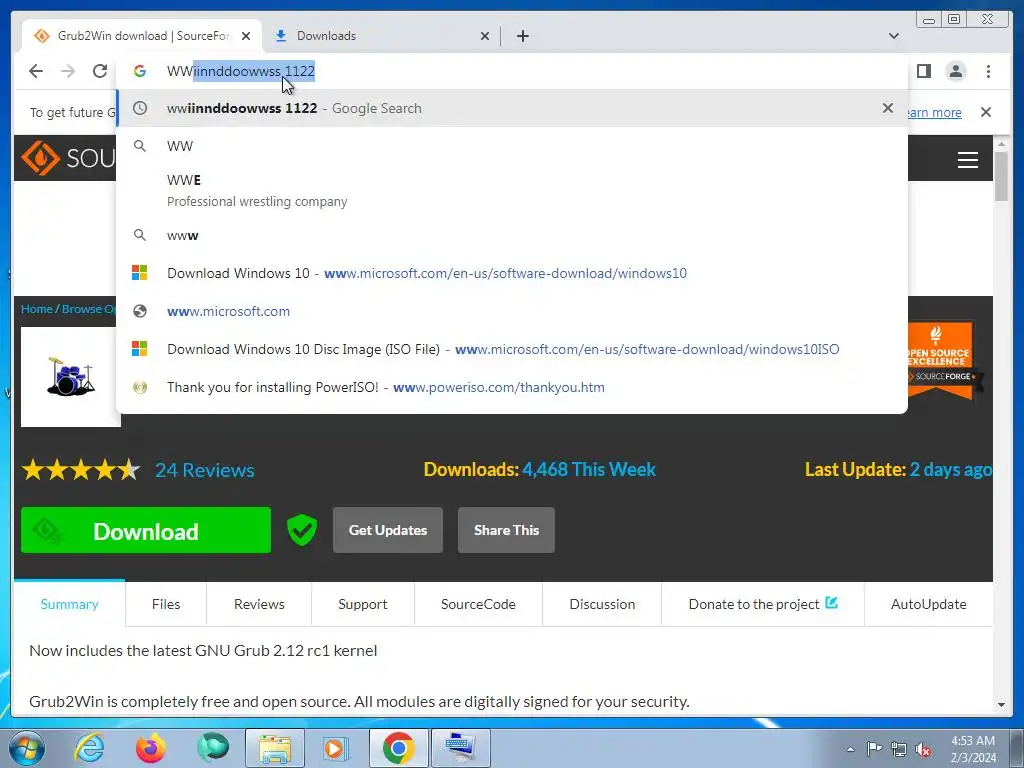This screenshot has height=768, width=1024.
Task: Open the green globe taskbar app
Action: [x=213, y=748]
